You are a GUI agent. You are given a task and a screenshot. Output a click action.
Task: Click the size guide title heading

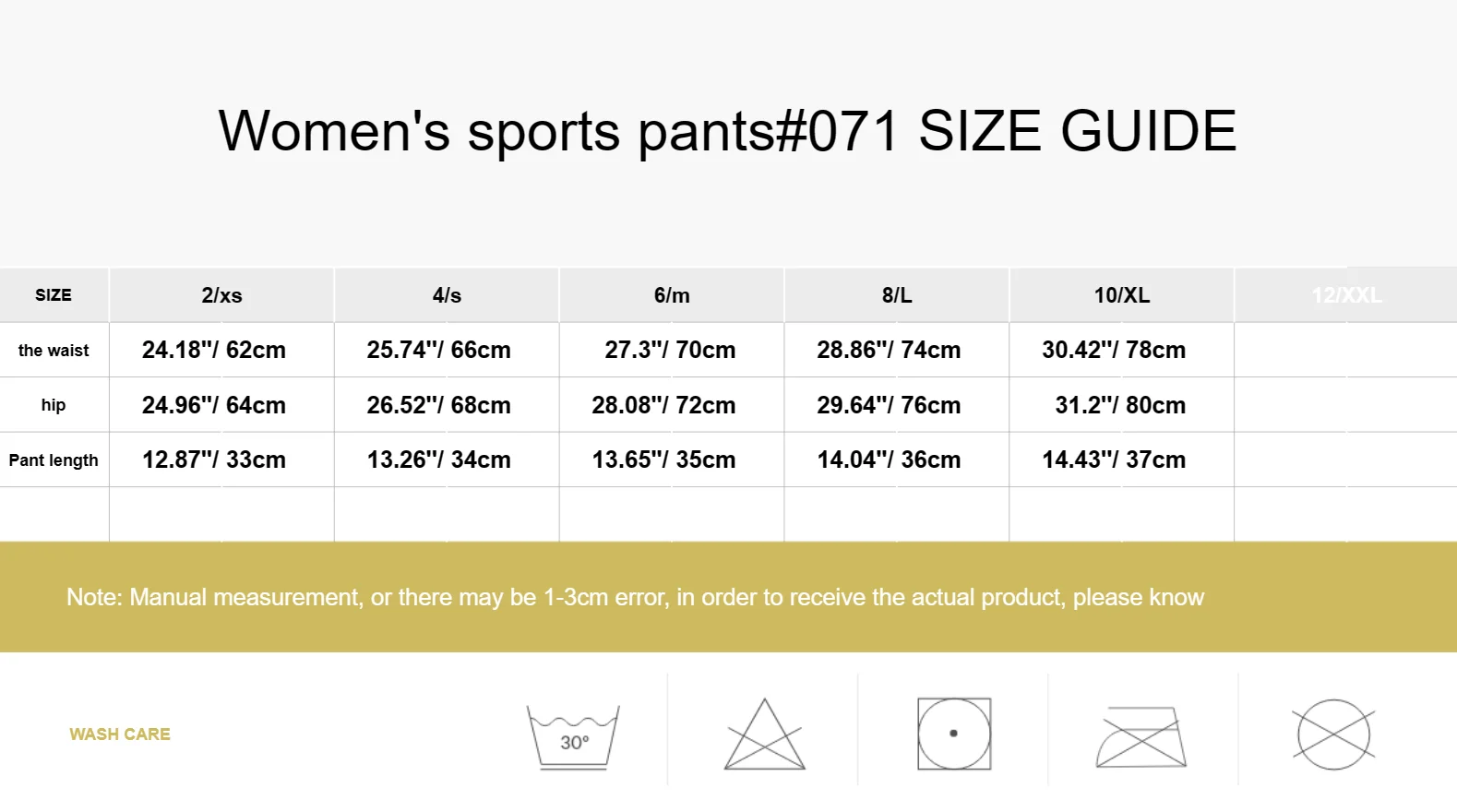(727, 131)
